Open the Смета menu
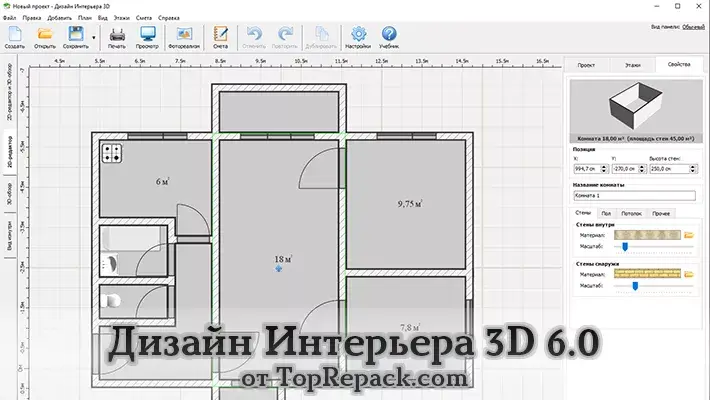This screenshot has height=400, width=710. coord(144,18)
